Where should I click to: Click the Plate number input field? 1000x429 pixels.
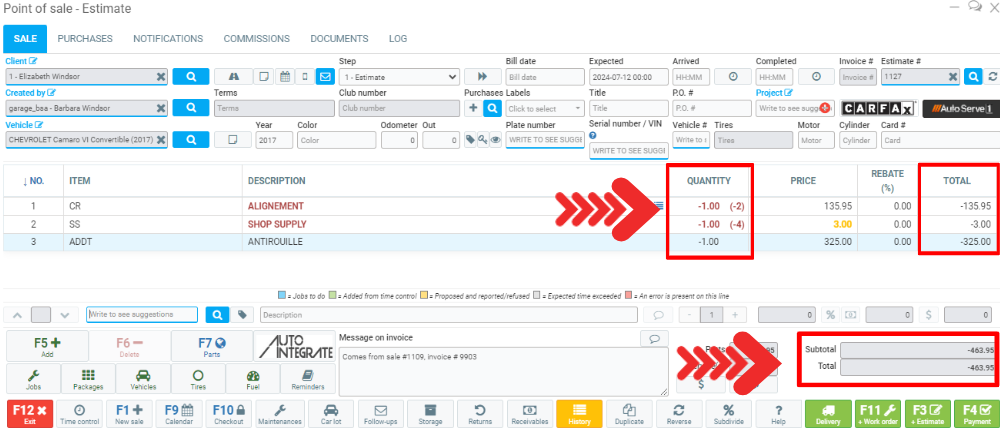[x=545, y=140]
